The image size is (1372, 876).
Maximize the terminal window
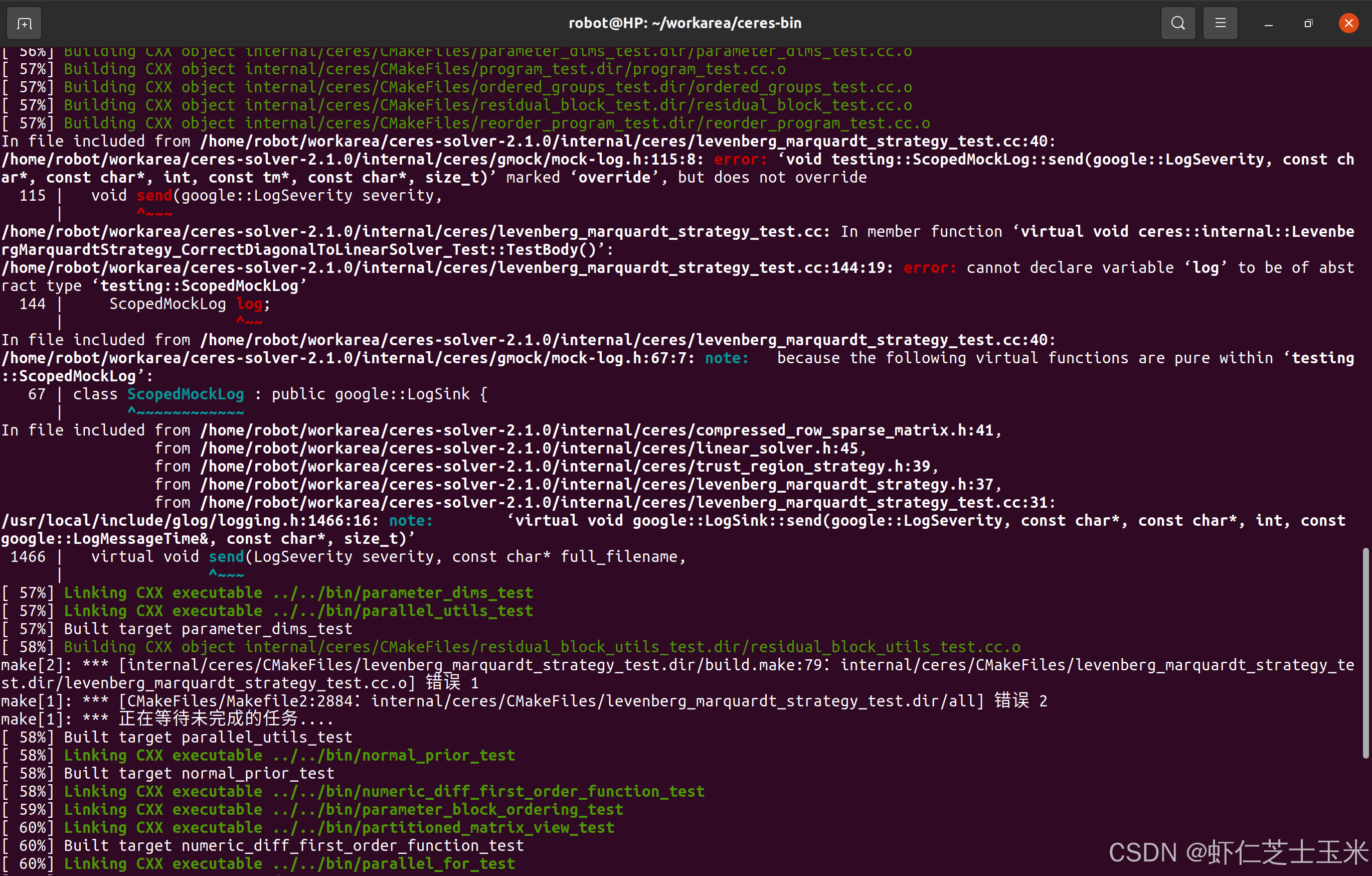(1308, 24)
